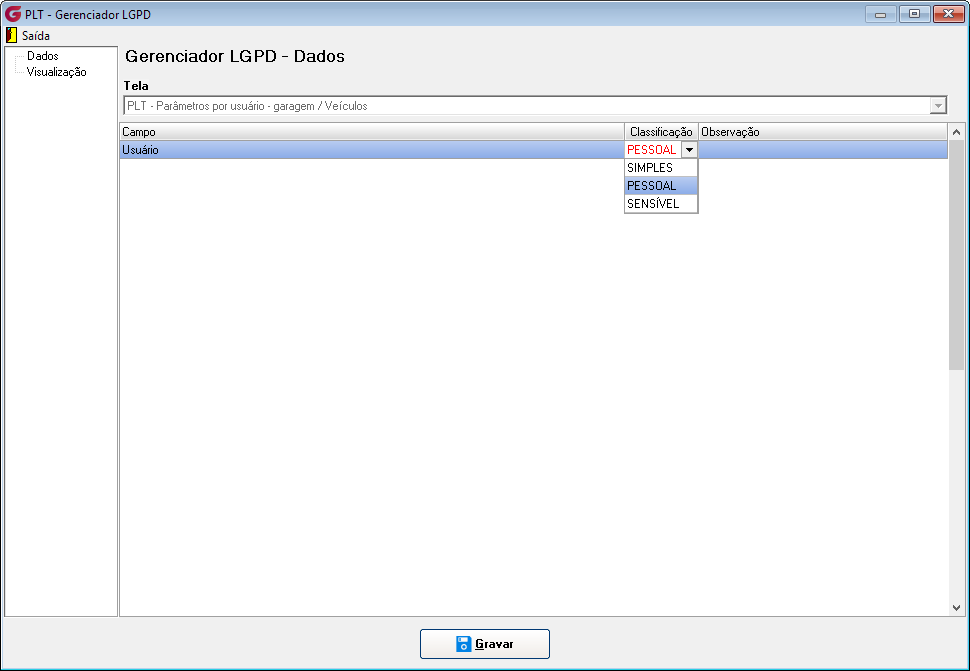This screenshot has width=970, height=671.
Task: Select Visualização in the side tree
Action: click(x=56, y=72)
